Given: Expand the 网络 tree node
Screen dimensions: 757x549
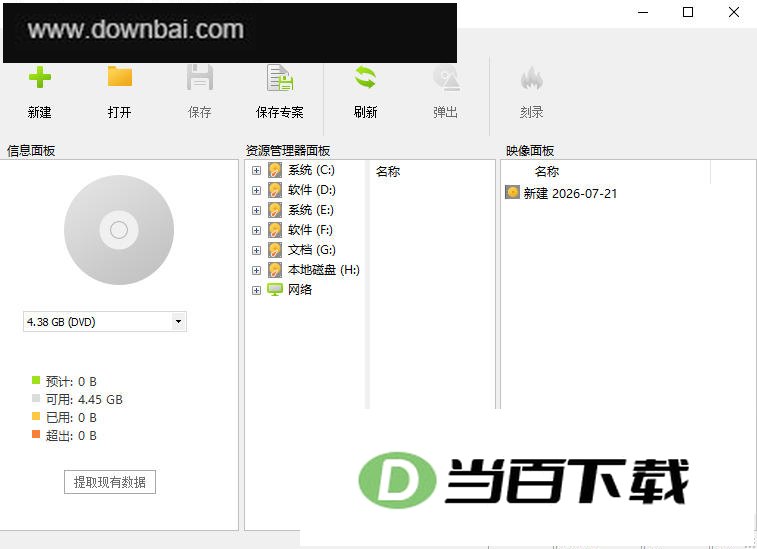Looking at the screenshot, I should click(256, 290).
